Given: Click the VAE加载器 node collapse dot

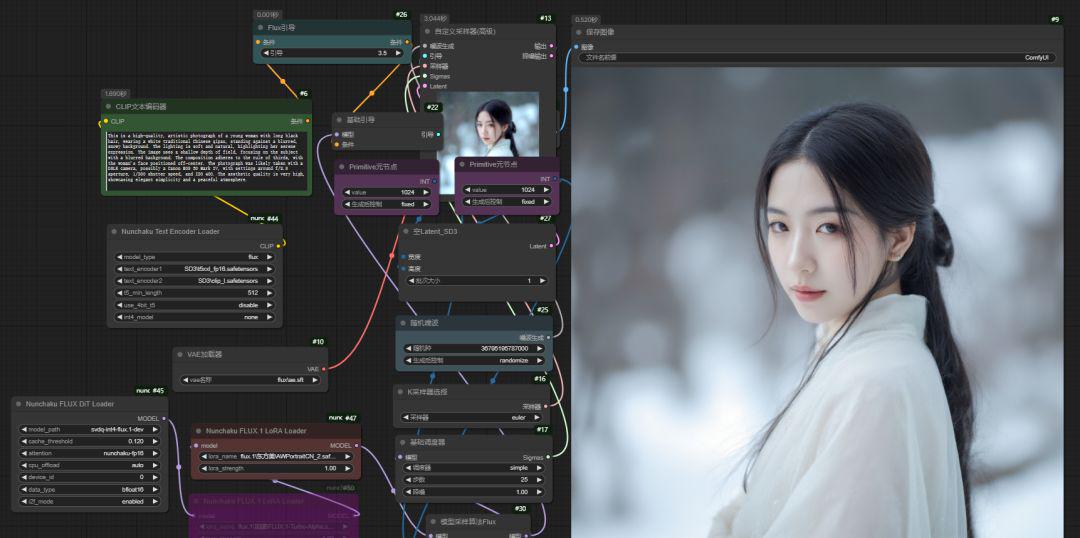Looking at the screenshot, I should click(182, 354).
